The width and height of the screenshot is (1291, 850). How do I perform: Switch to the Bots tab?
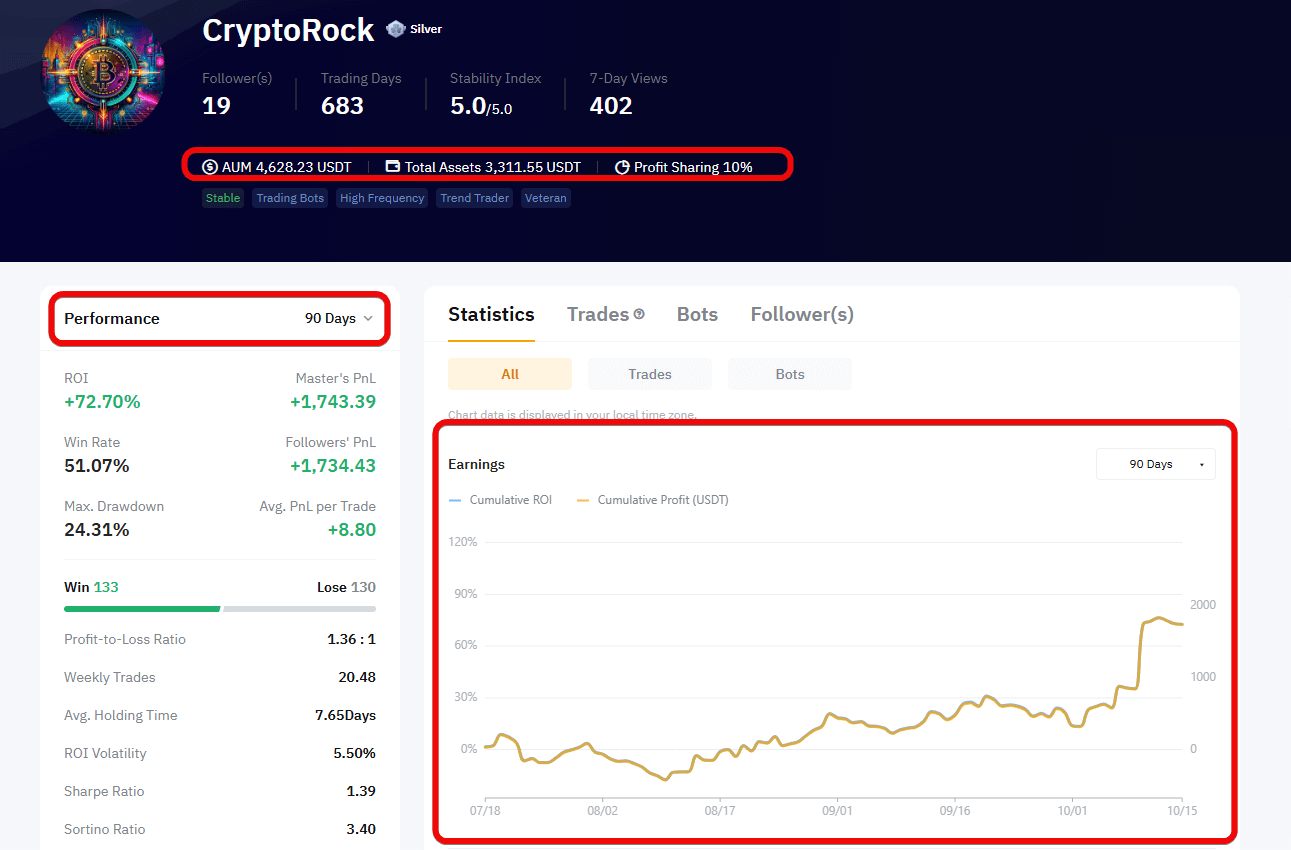(697, 314)
